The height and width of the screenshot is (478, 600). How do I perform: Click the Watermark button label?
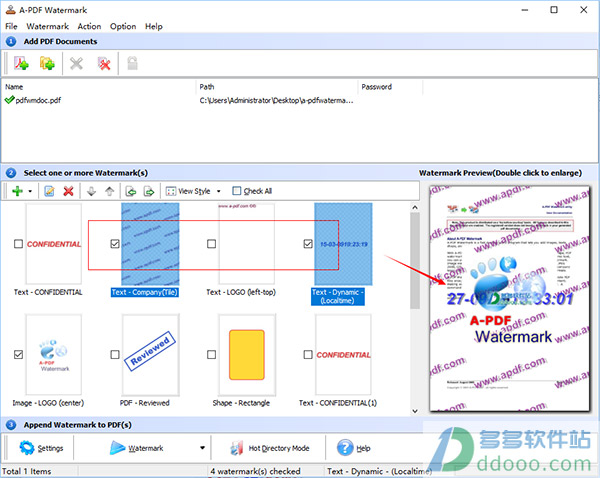146,448
